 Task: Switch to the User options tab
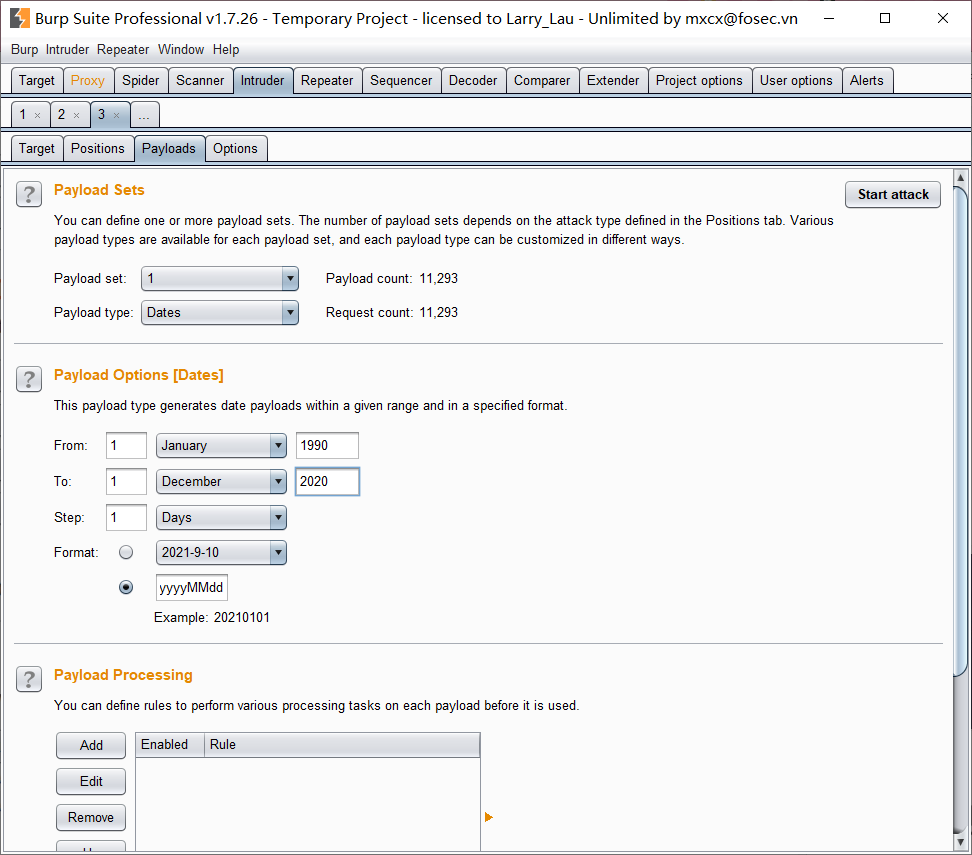coord(796,81)
